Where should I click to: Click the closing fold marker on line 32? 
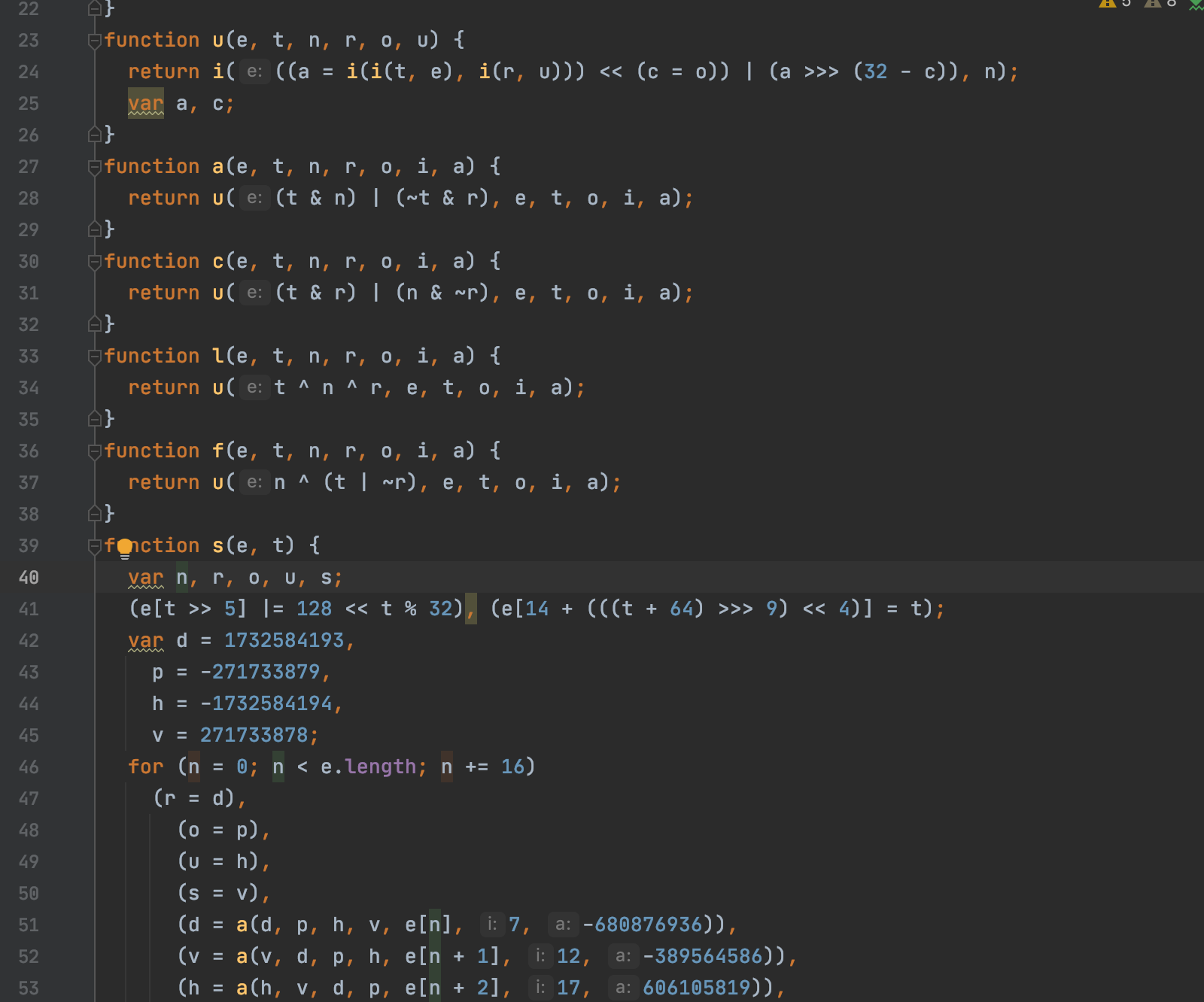[95, 323]
